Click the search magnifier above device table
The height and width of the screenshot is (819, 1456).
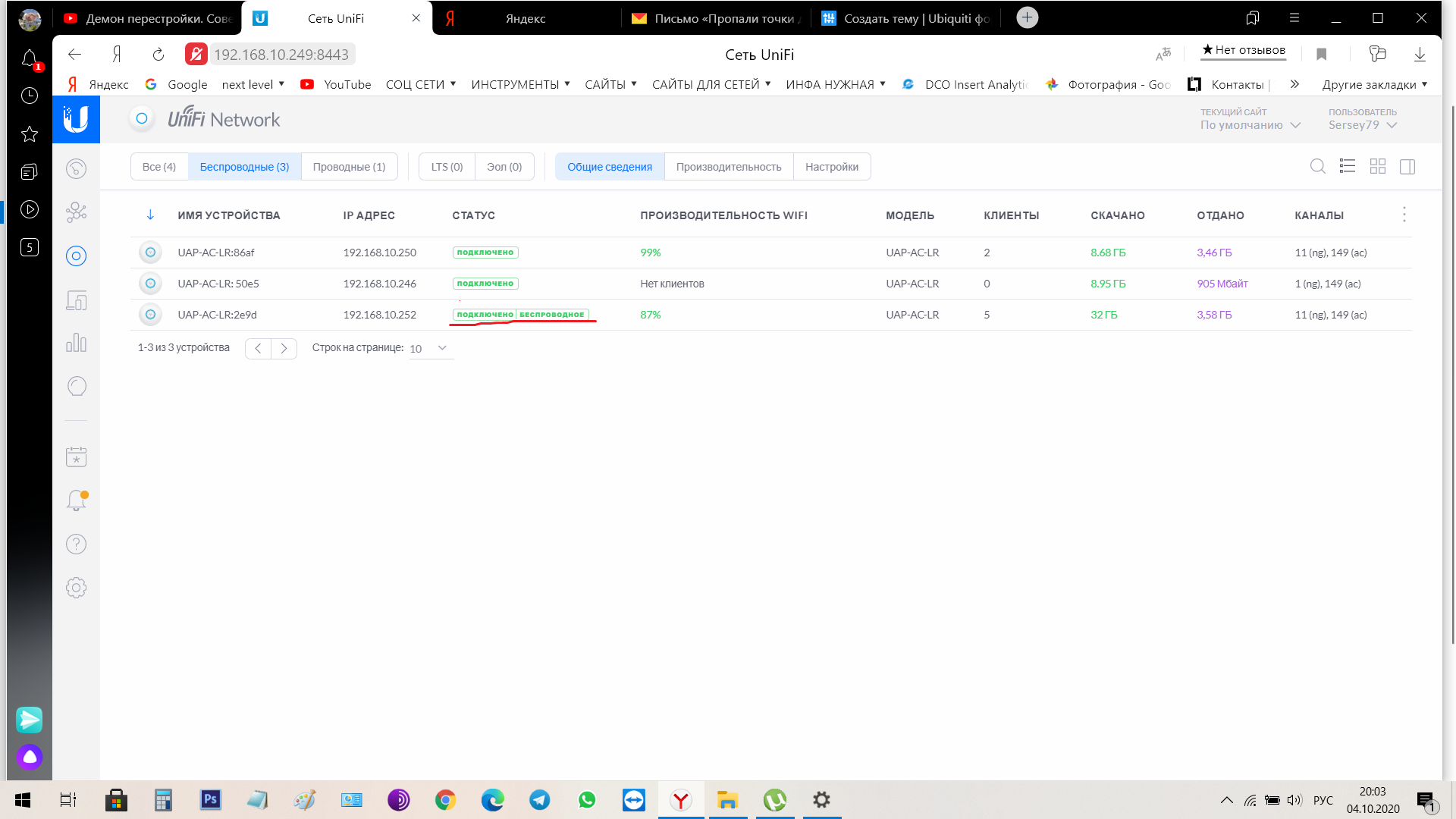[x=1318, y=166]
